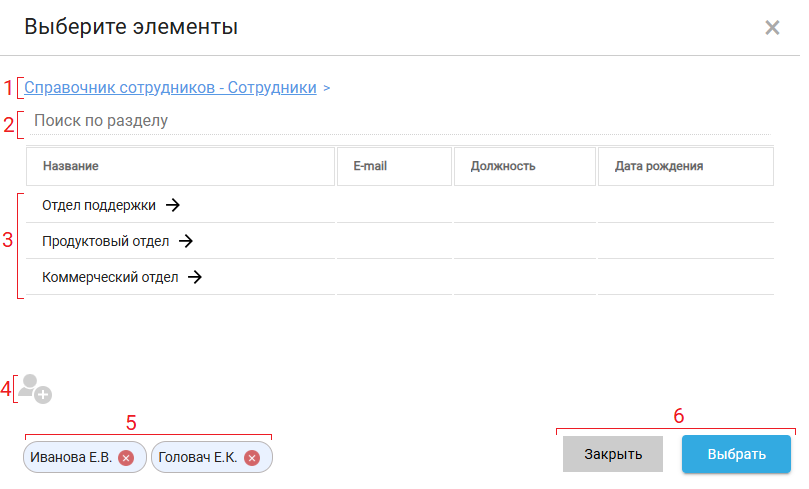The image size is (809, 489).
Task: Remove Иванова Е.В. from selected chips
Action: coord(126,458)
